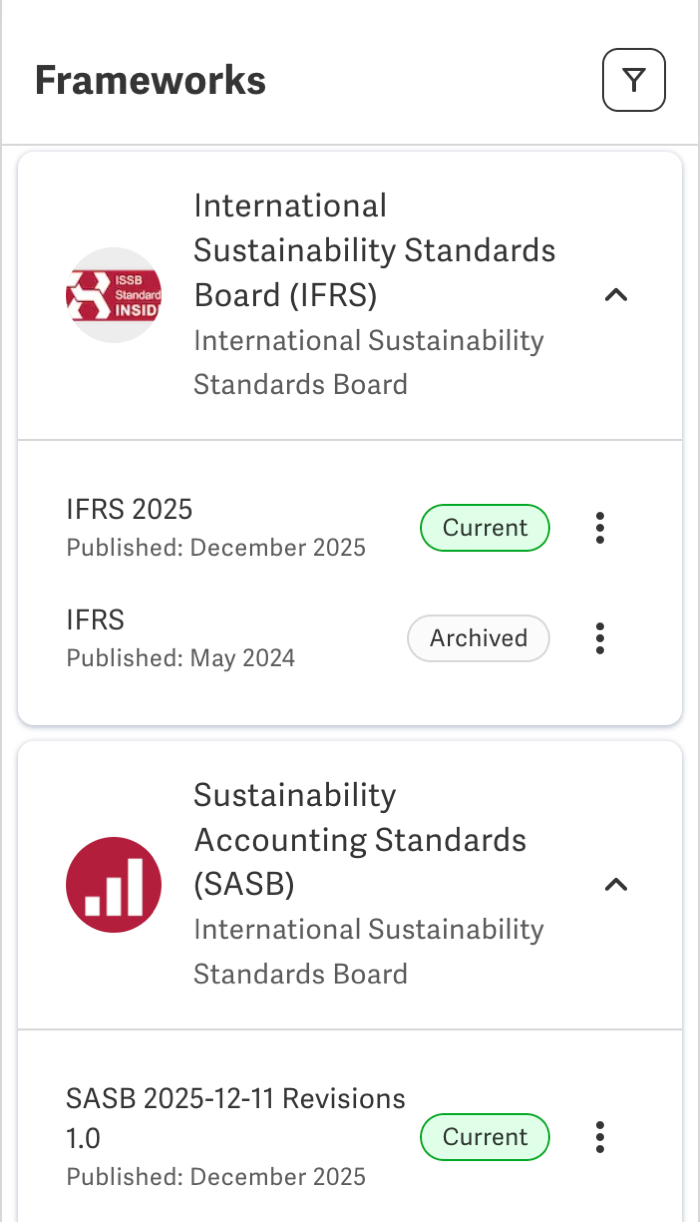
Task: Open the Frameworks filter button
Action: (x=633, y=80)
